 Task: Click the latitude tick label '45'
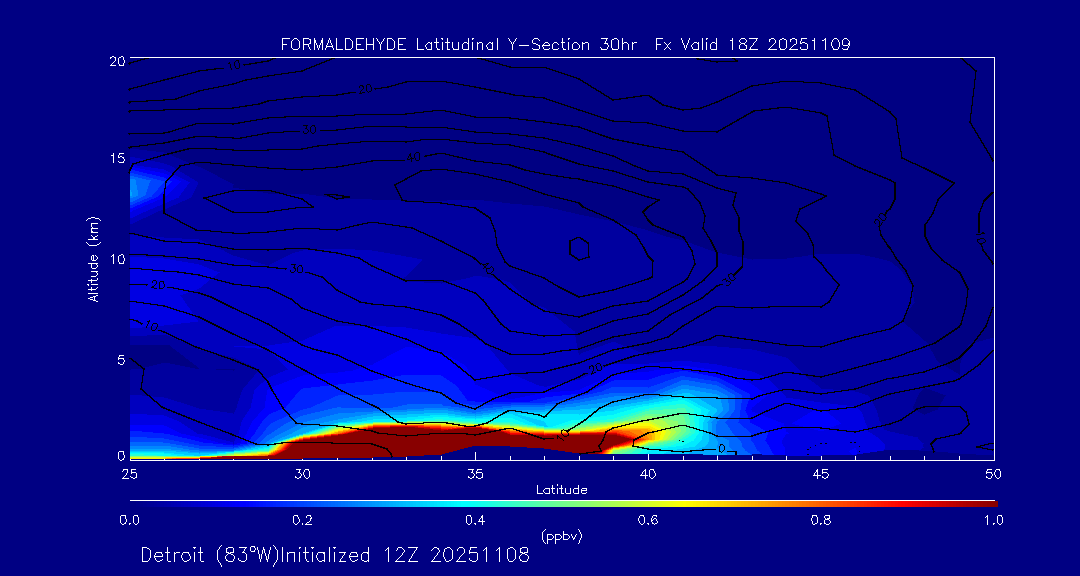pos(821,473)
